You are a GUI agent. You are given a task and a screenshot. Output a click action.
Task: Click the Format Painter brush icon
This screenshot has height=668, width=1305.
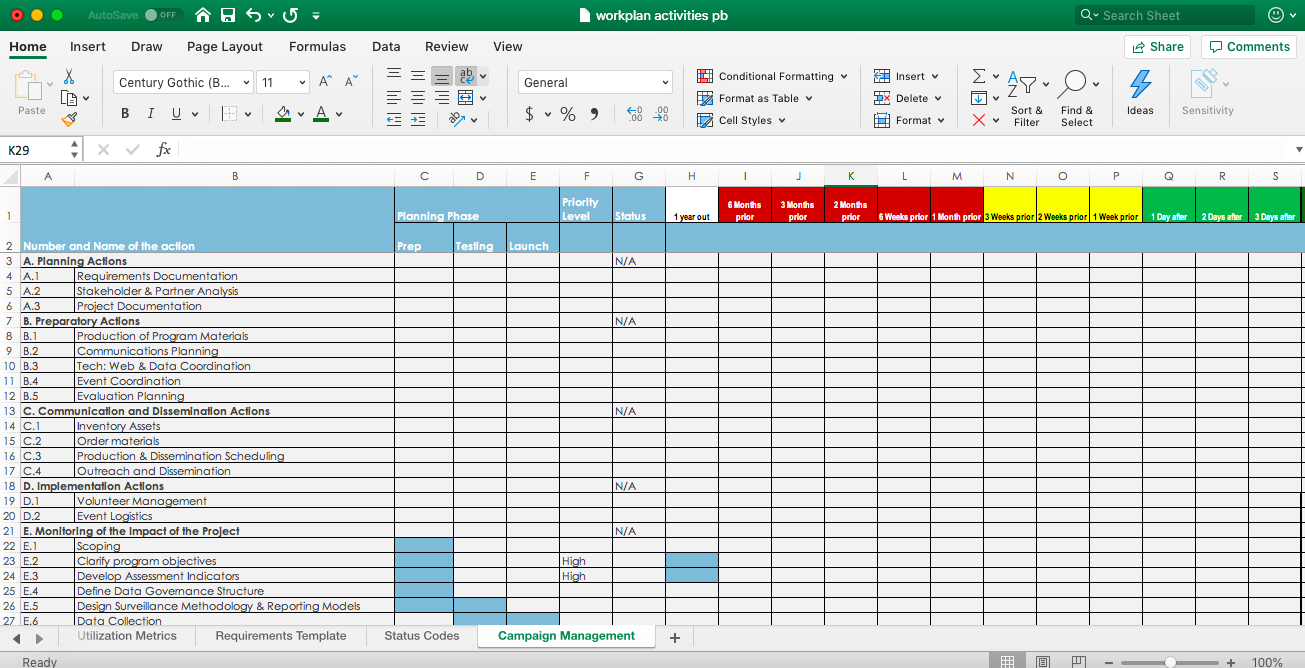[x=69, y=120]
